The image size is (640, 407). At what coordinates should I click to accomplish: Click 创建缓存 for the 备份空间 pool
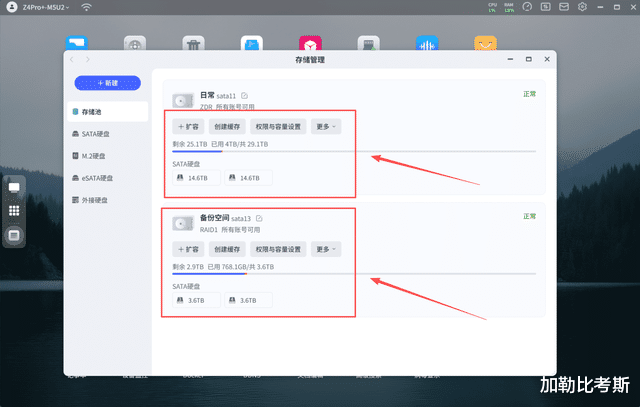(227, 249)
